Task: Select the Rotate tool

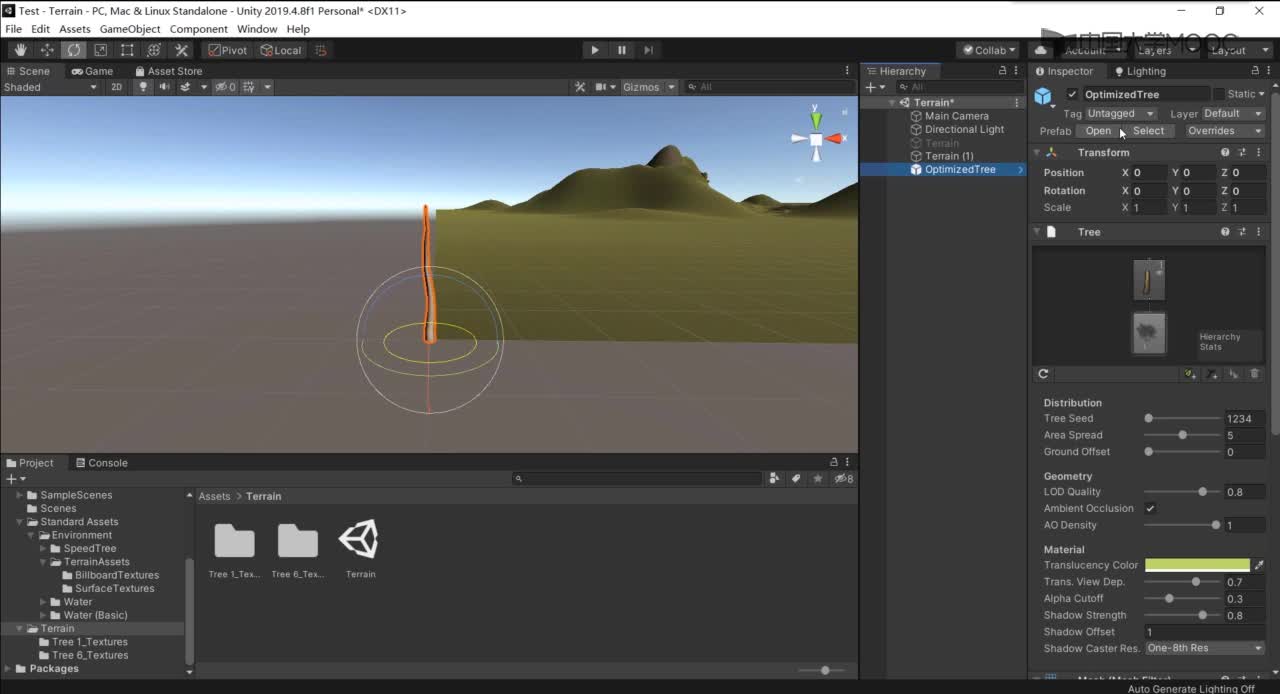Action: click(74, 50)
